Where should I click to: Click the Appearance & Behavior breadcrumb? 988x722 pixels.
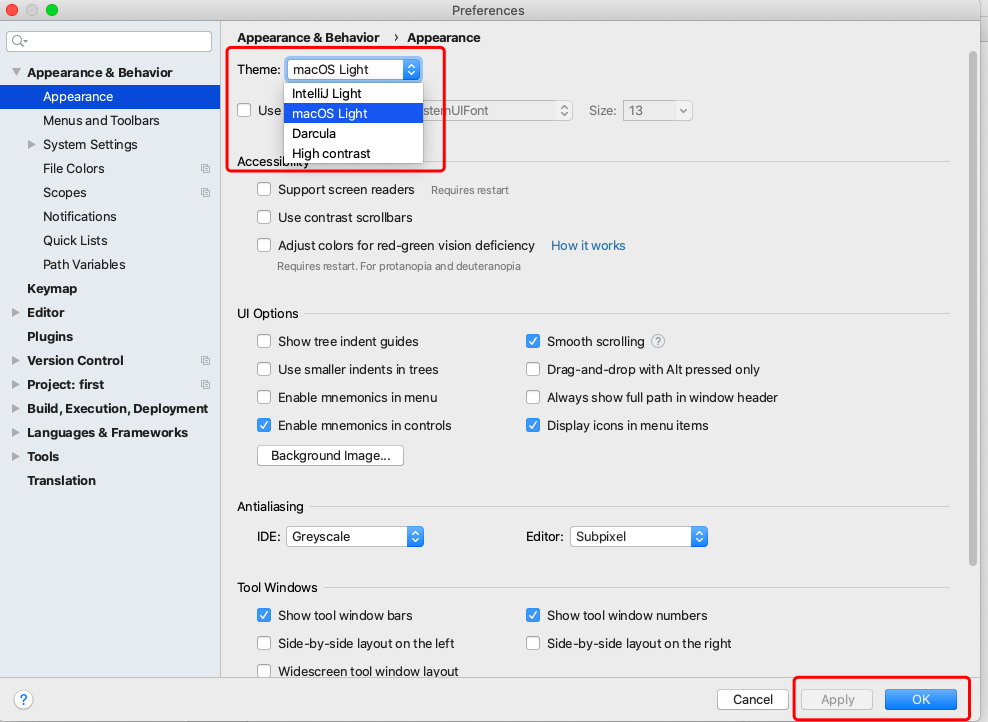(308, 38)
